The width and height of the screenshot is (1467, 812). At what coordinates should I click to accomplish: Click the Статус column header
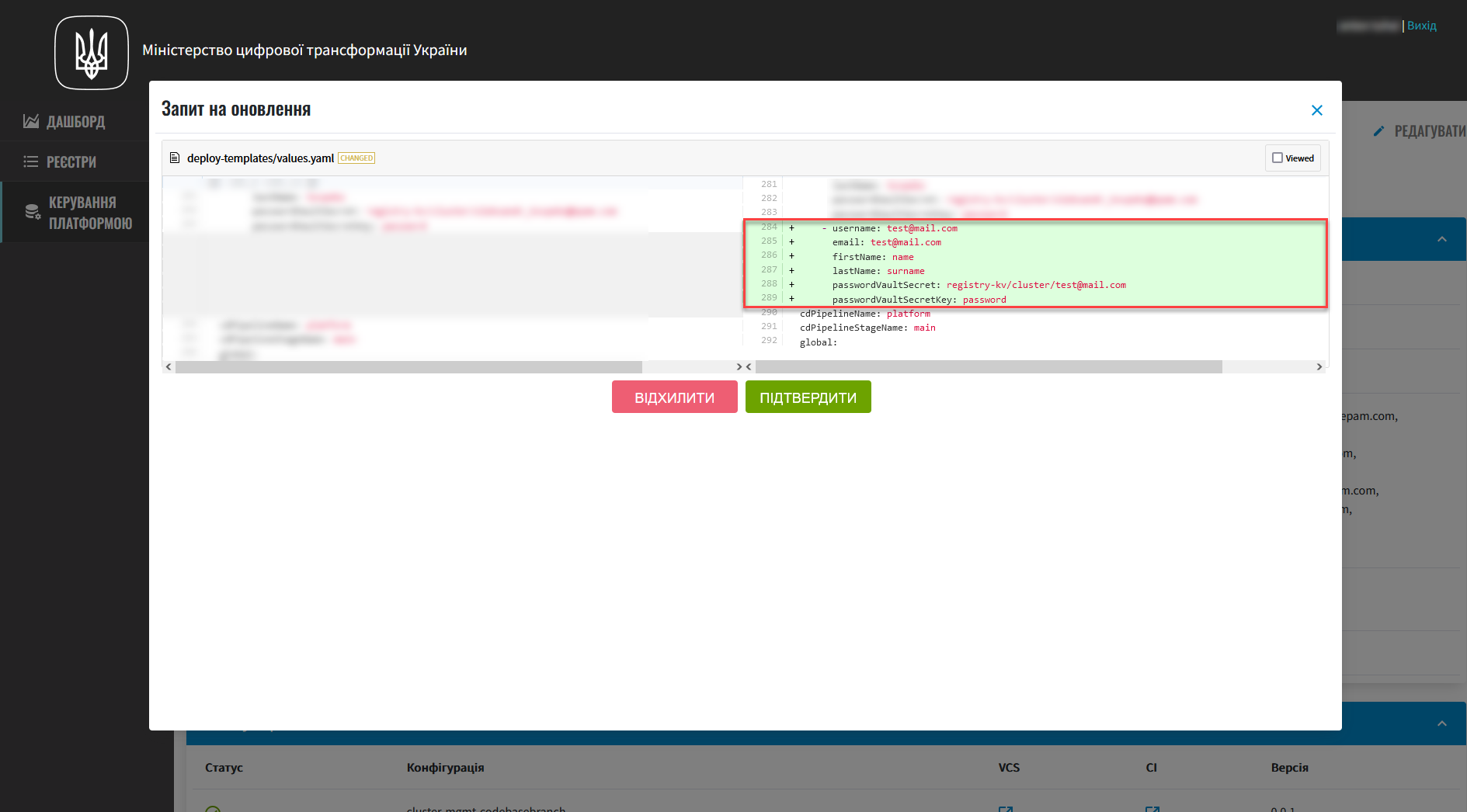pos(224,767)
